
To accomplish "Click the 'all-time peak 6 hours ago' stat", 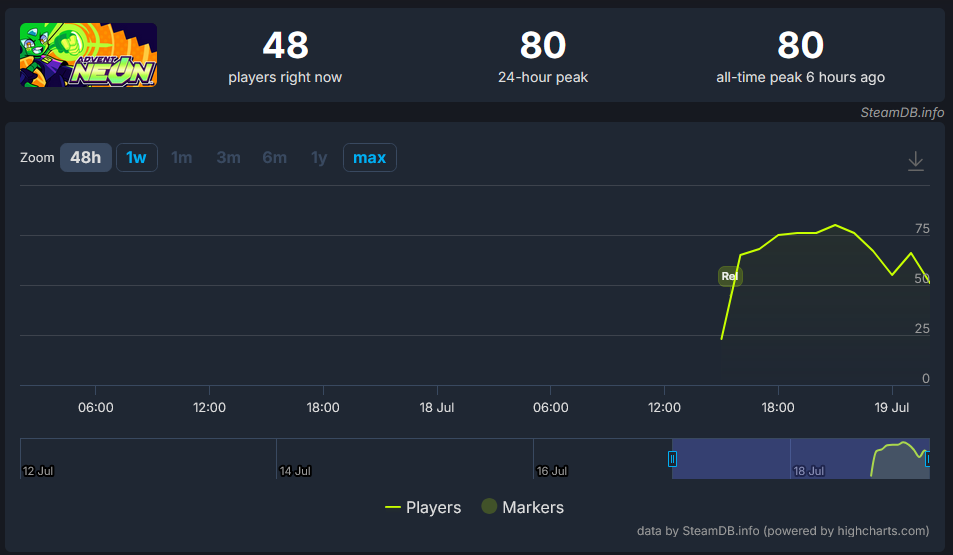I will click(x=800, y=57).
